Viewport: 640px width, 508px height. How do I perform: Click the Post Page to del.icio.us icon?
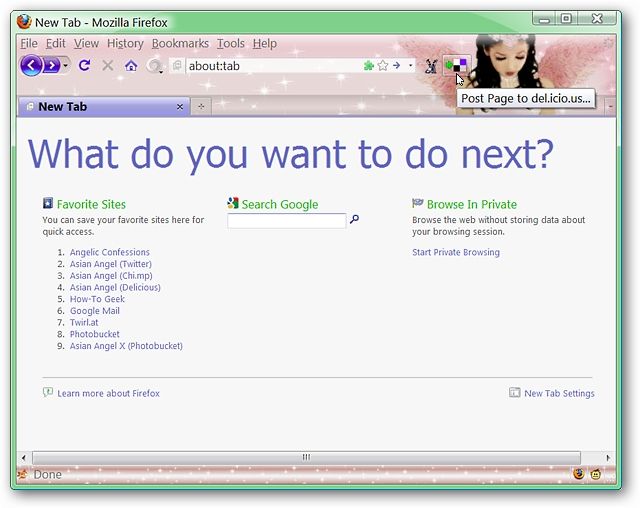click(456, 65)
